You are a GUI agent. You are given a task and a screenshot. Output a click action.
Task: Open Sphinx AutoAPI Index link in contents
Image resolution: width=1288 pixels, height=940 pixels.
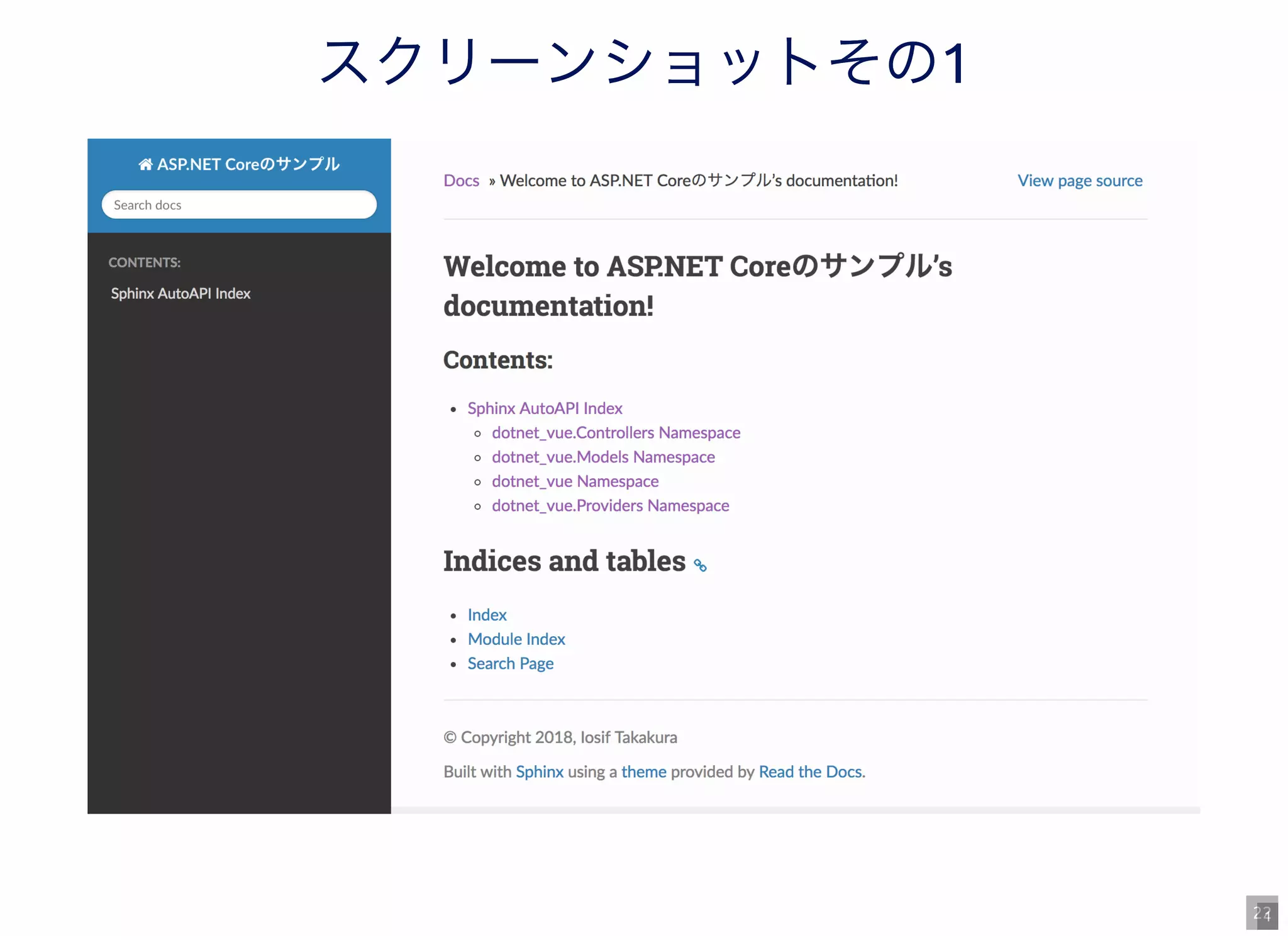pyautogui.click(x=545, y=408)
